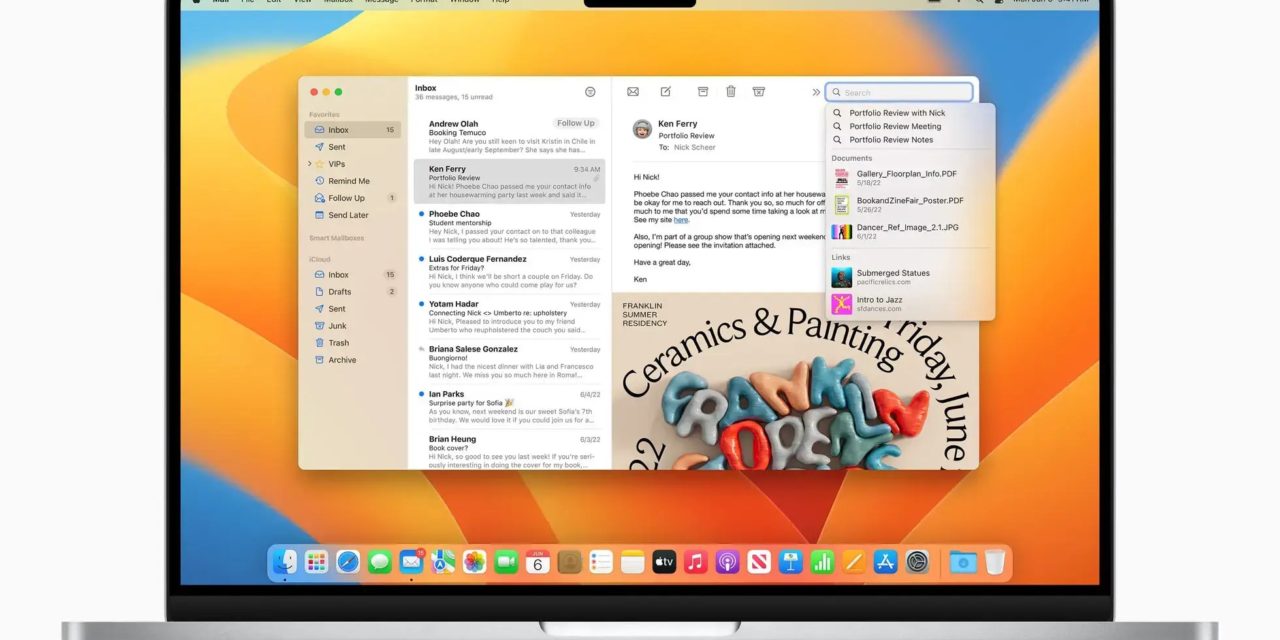
Task: Archive the selected email
Action: (703, 92)
